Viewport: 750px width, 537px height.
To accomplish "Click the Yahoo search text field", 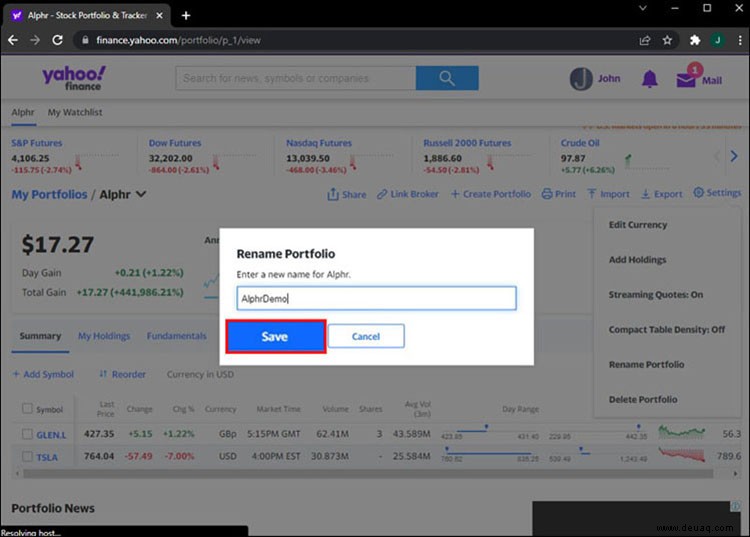I will 296,78.
